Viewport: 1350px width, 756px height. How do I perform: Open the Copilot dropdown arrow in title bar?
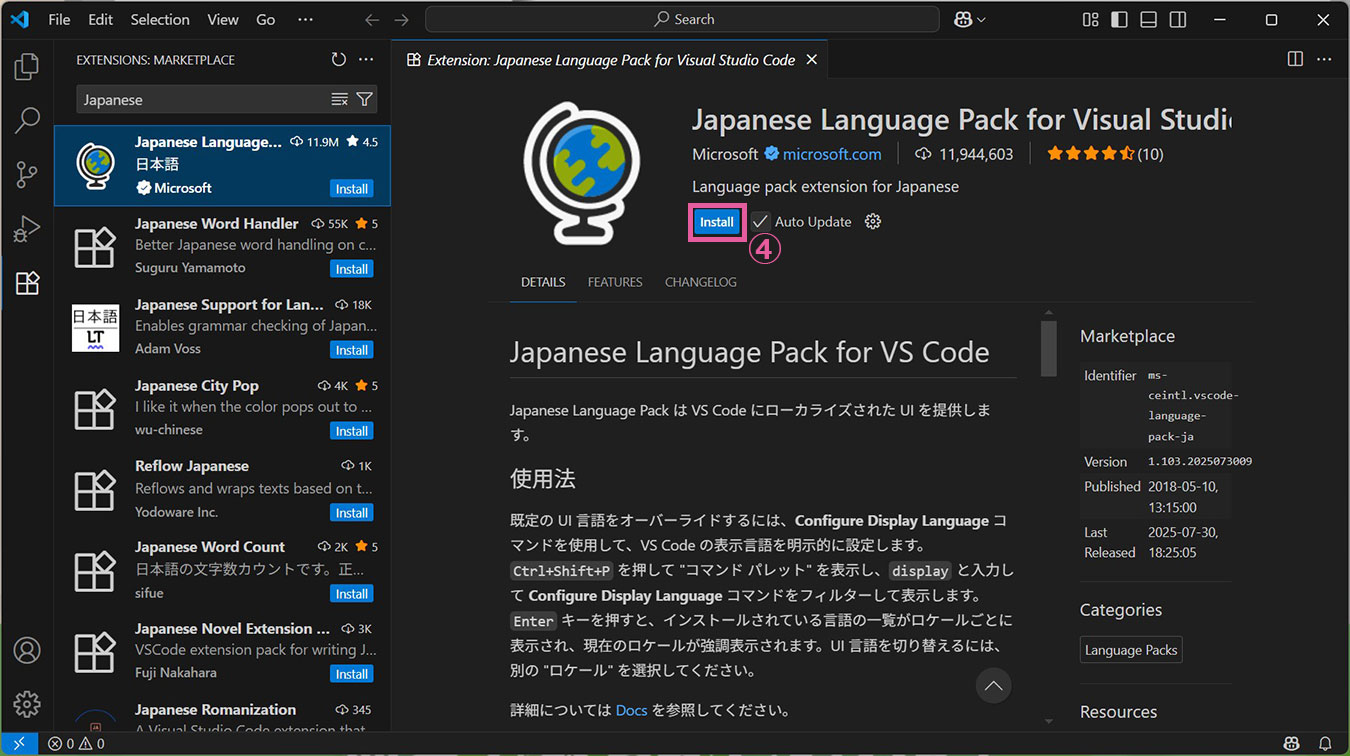(x=981, y=19)
